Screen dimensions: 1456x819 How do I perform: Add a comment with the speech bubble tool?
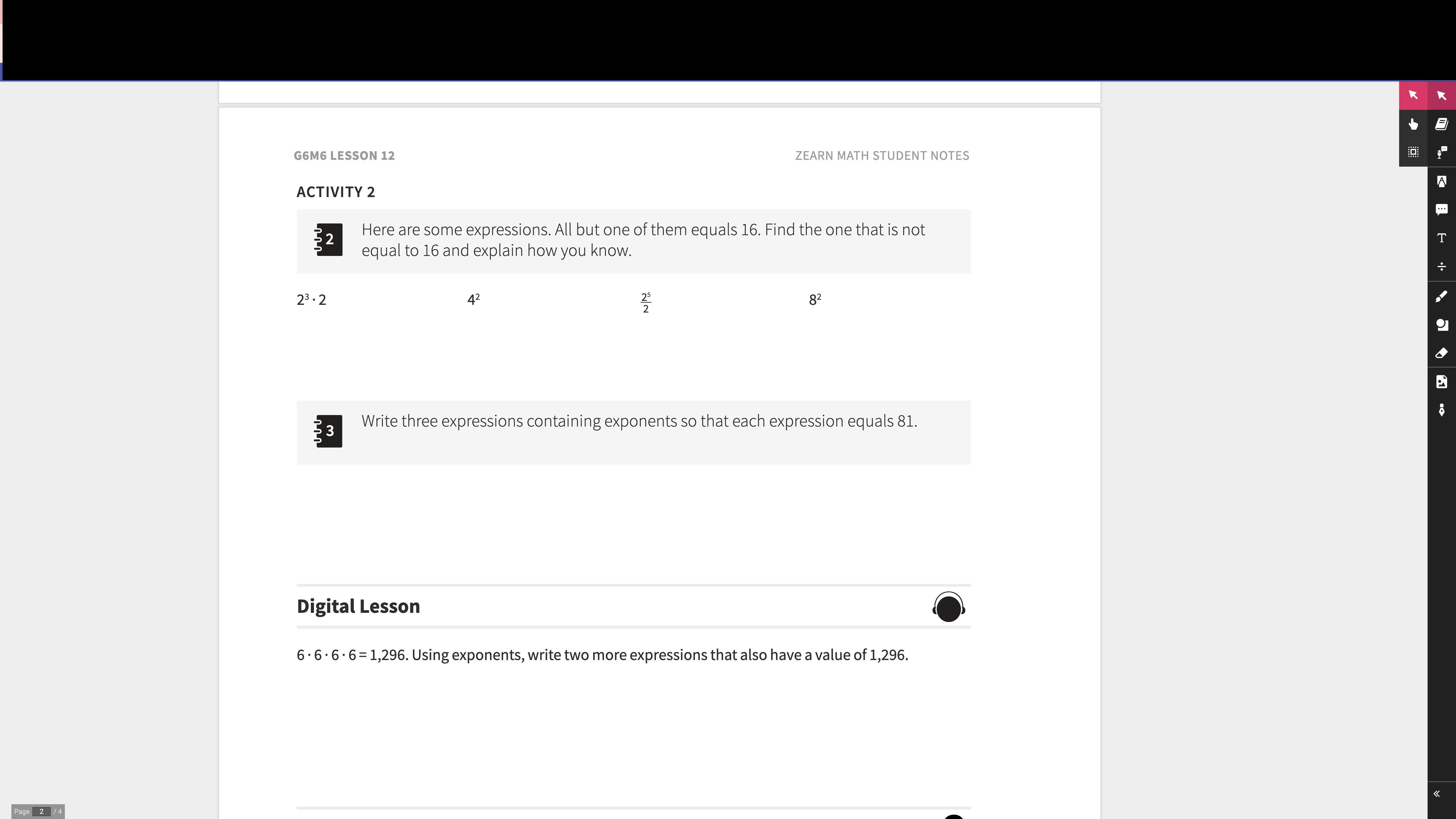pos(1442,210)
